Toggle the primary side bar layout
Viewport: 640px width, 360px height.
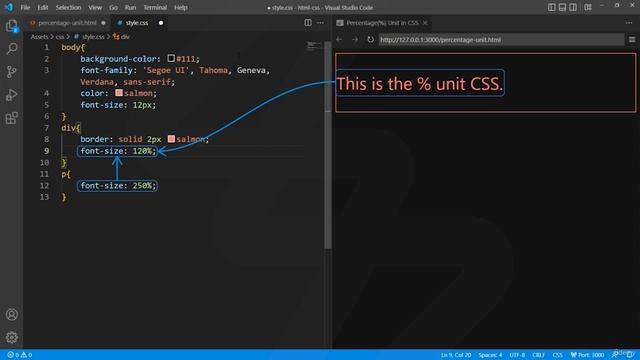point(551,7)
